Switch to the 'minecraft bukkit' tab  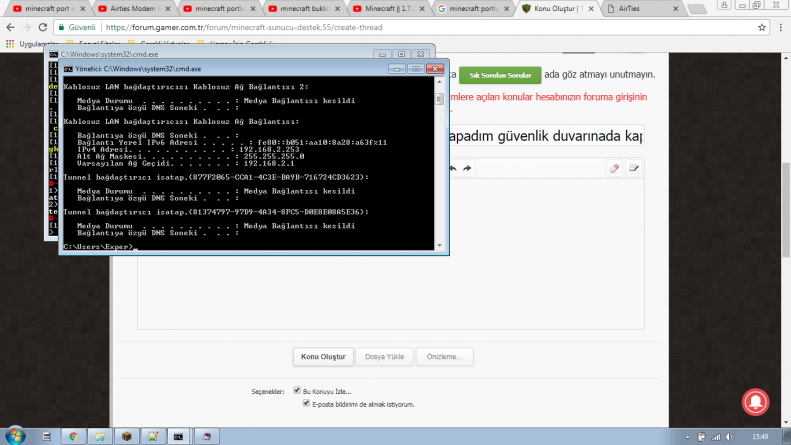pyautogui.click(x=303, y=9)
